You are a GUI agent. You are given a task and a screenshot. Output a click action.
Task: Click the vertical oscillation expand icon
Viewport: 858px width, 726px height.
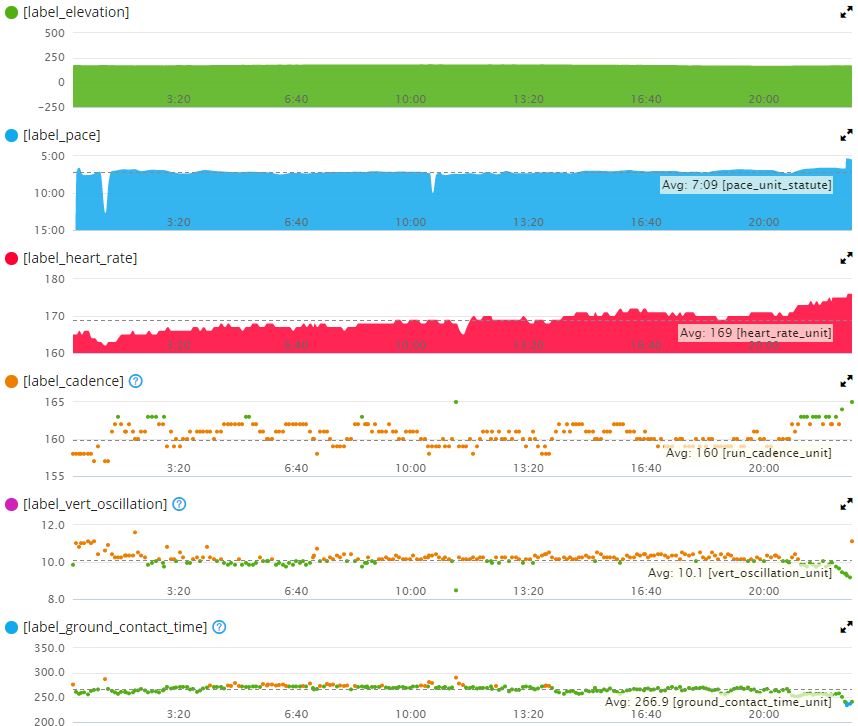[x=846, y=504]
